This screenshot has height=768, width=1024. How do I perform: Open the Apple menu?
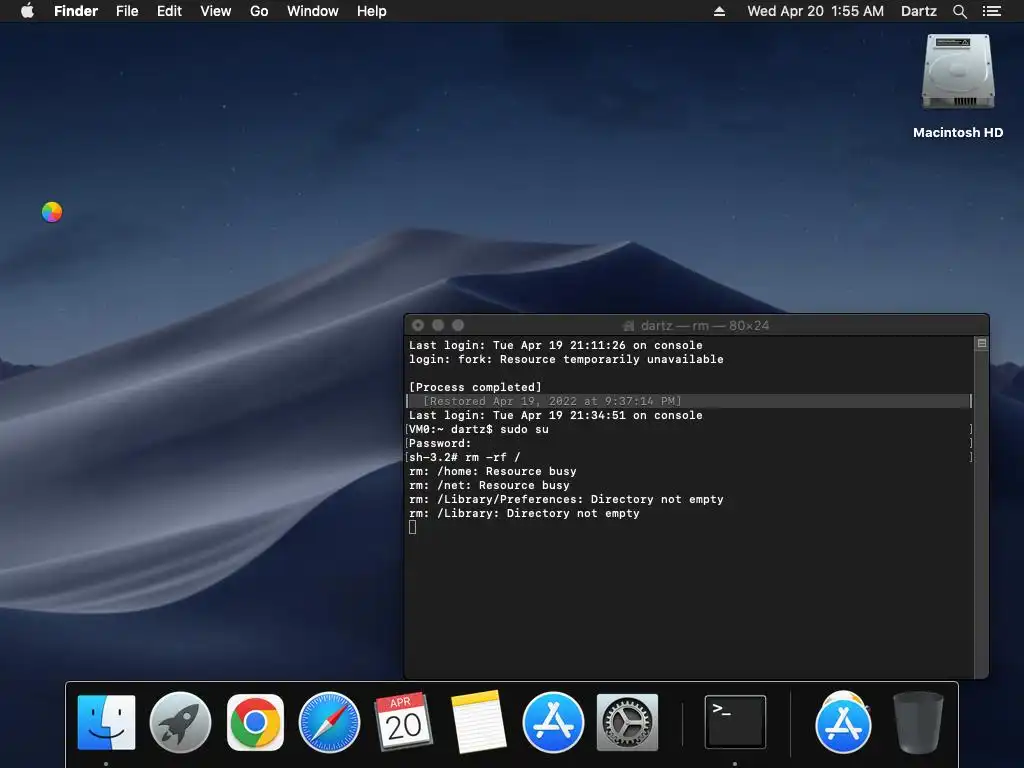click(x=27, y=11)
